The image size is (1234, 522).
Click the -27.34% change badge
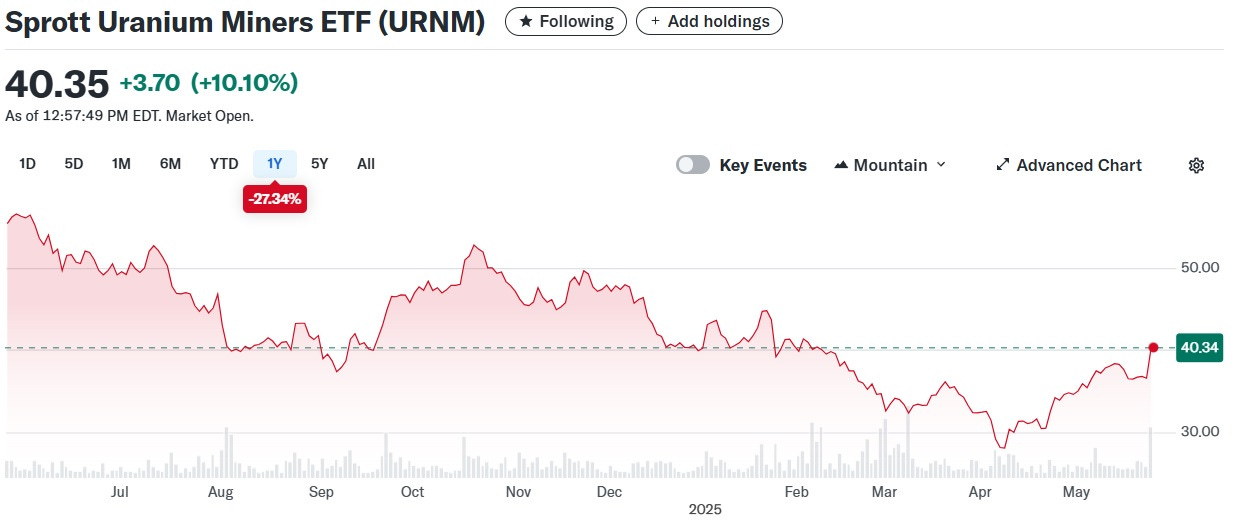click(274, 199)
